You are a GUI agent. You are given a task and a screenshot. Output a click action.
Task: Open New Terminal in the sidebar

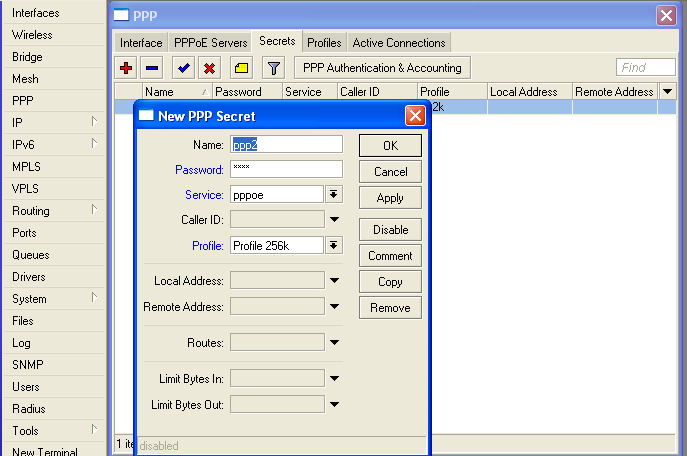tap(53, 450)
